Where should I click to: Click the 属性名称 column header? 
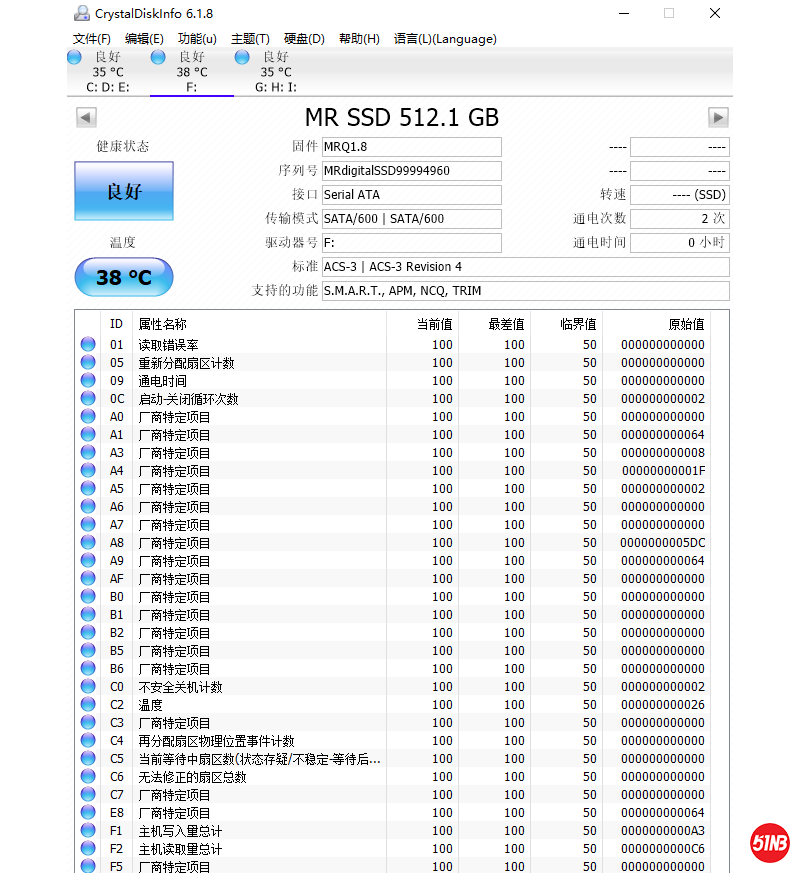[x=162, y=324]
